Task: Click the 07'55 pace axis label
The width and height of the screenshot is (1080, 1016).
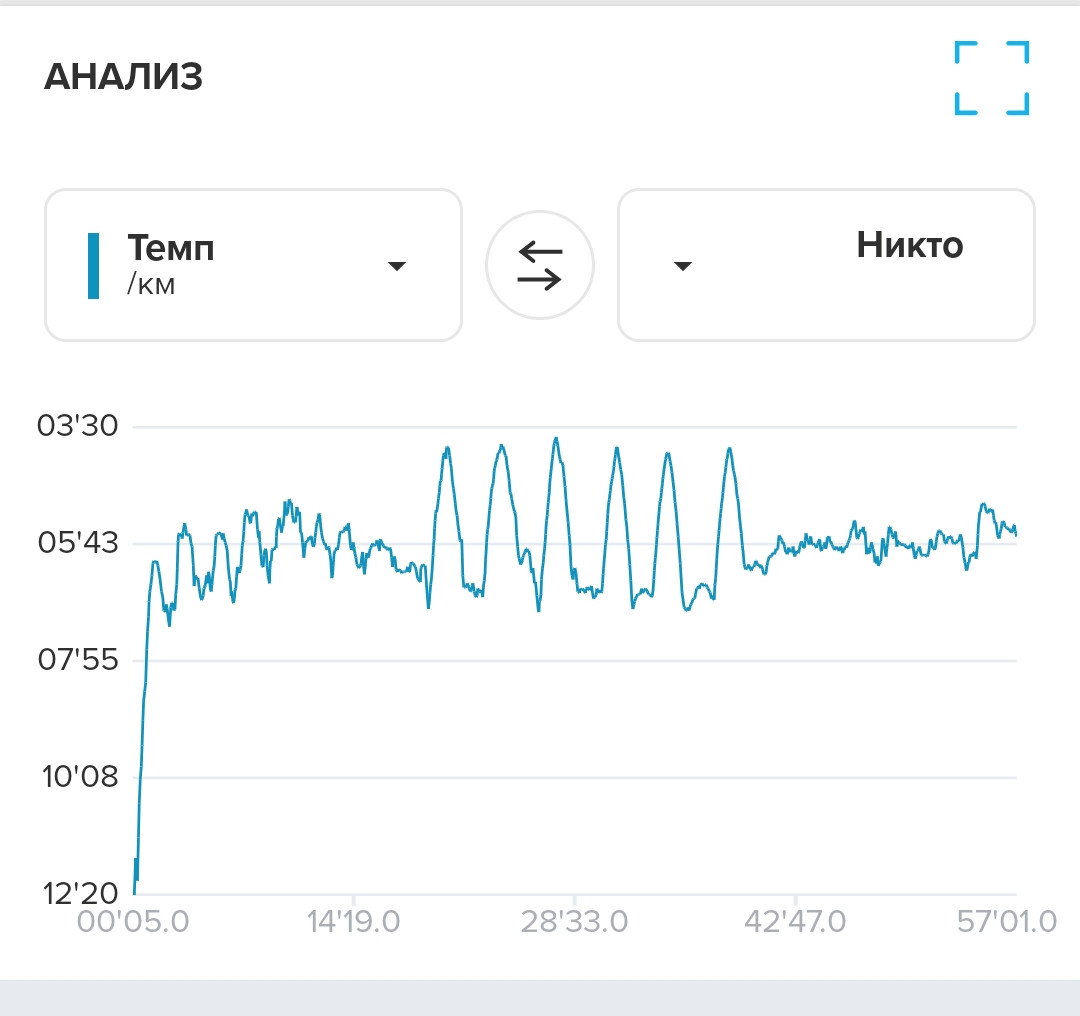Action: point(78,660)
